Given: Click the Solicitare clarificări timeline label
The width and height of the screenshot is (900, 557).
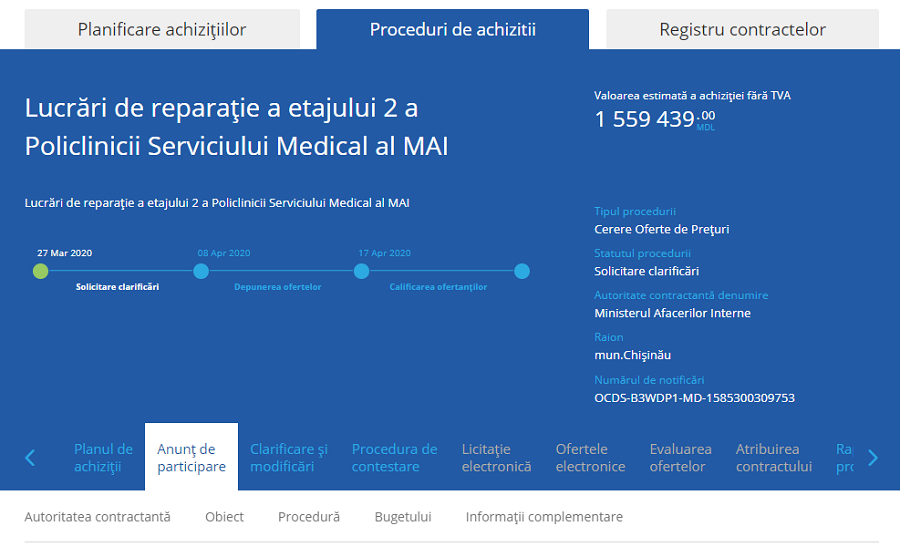Looking at the screenshot, I should [x=117, y=287].
